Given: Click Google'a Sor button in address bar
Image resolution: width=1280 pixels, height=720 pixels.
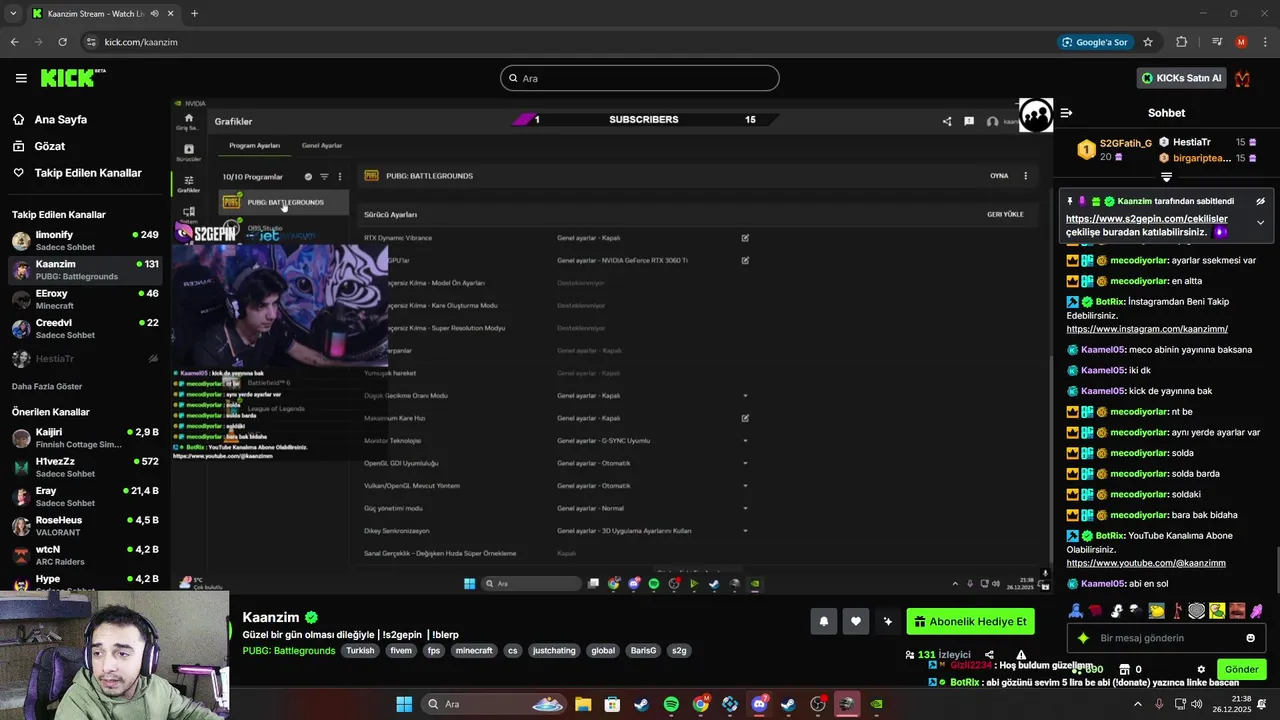Looking at the screenshot, I should 1095,42.
